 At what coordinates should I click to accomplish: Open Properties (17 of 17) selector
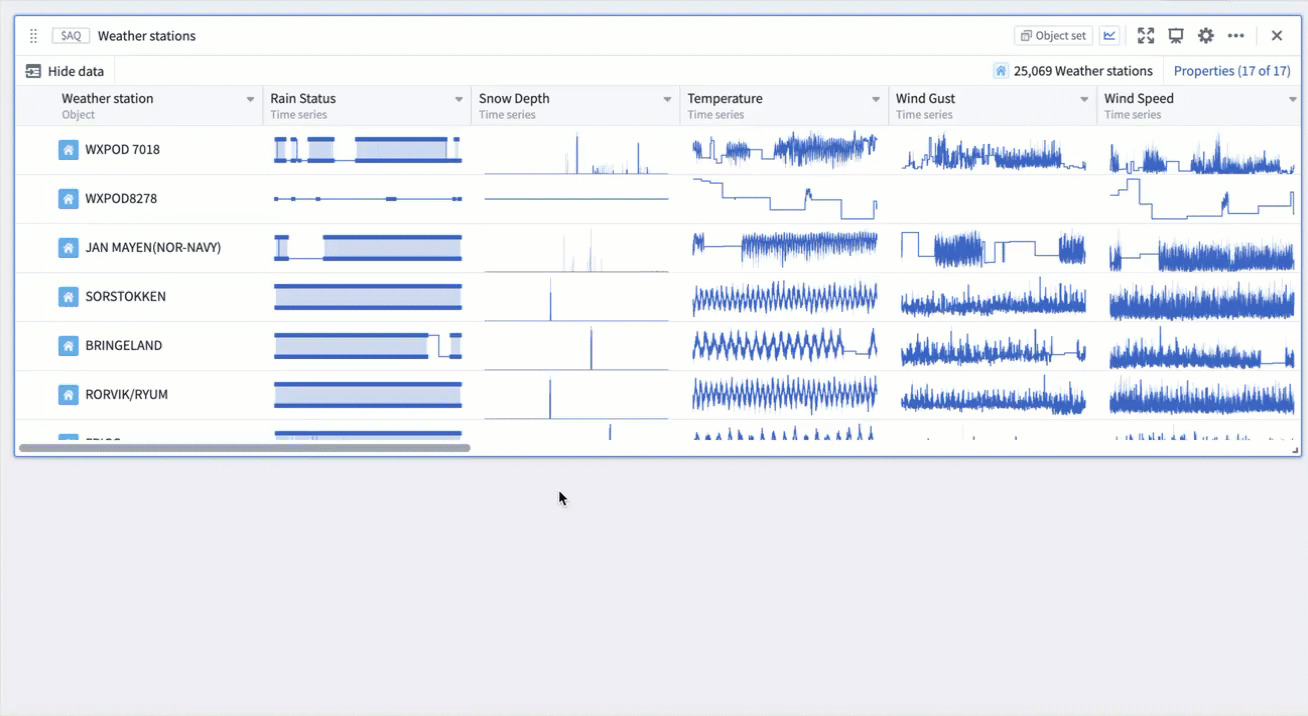coord(1231,71)
